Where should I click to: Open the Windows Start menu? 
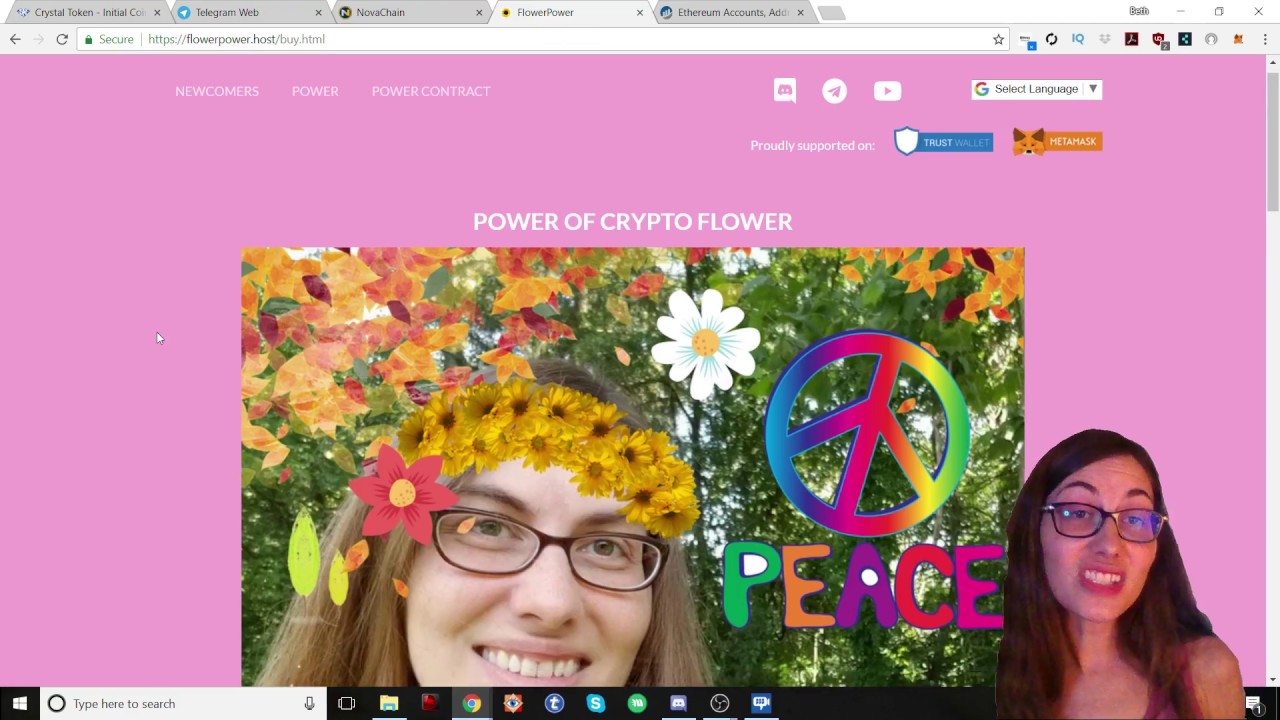tap(20, 704)
